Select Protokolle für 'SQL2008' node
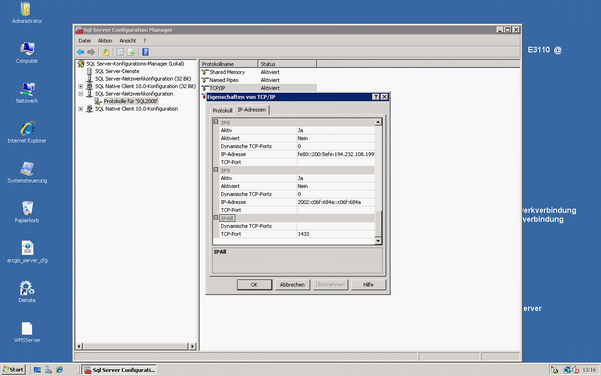The height and width of the screenshot is (376, 601). [x=131, y=101]
